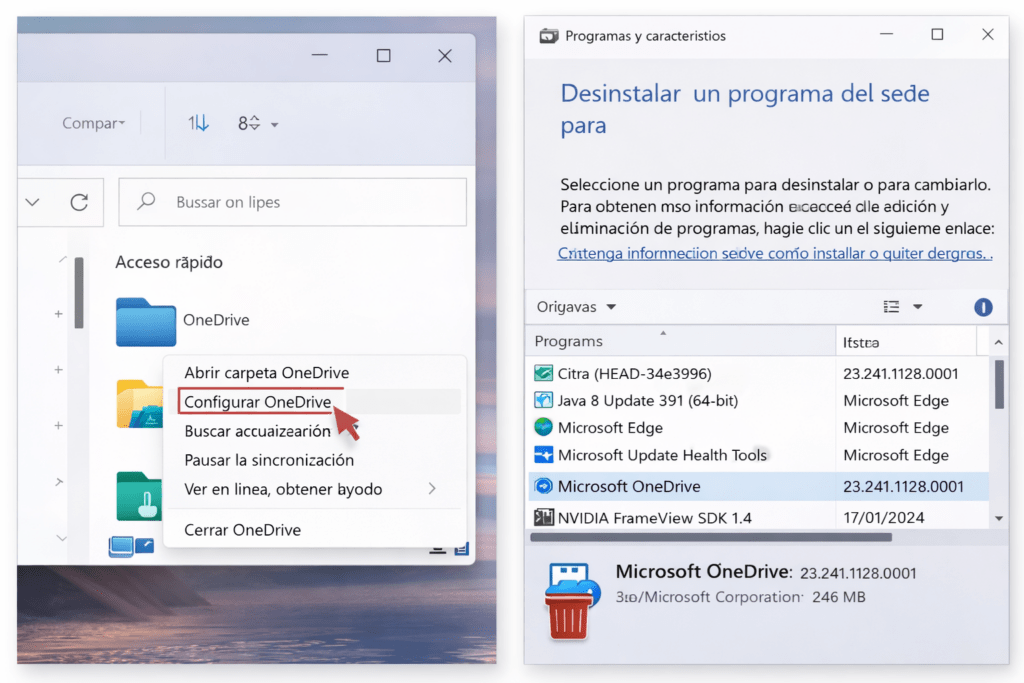Open the Compar dropdown in Explorer toolbar
Image resolution: width=1024 pixels, height=683 pixels.
[x=93, y=123]
